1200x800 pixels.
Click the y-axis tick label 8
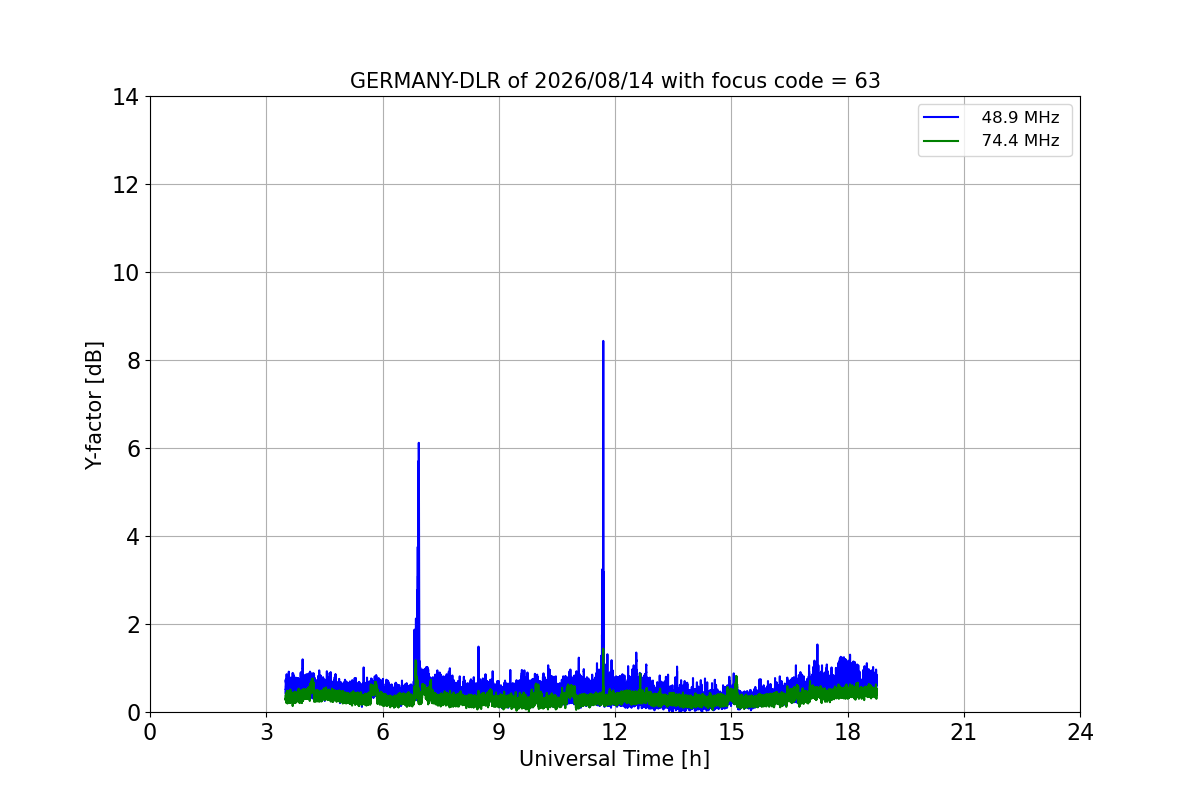point(132,361)
